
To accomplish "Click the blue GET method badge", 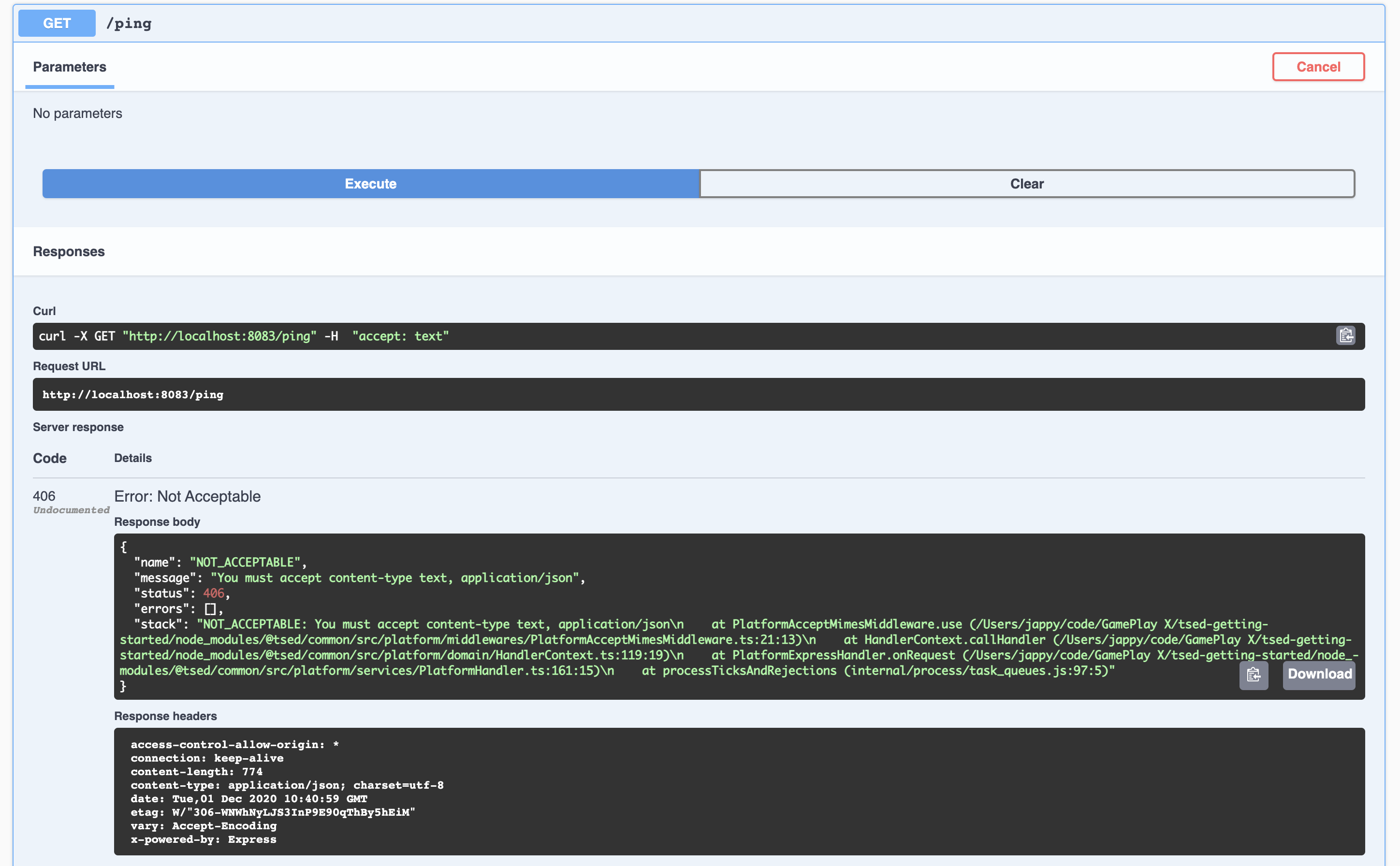I will tap(56, 23).
